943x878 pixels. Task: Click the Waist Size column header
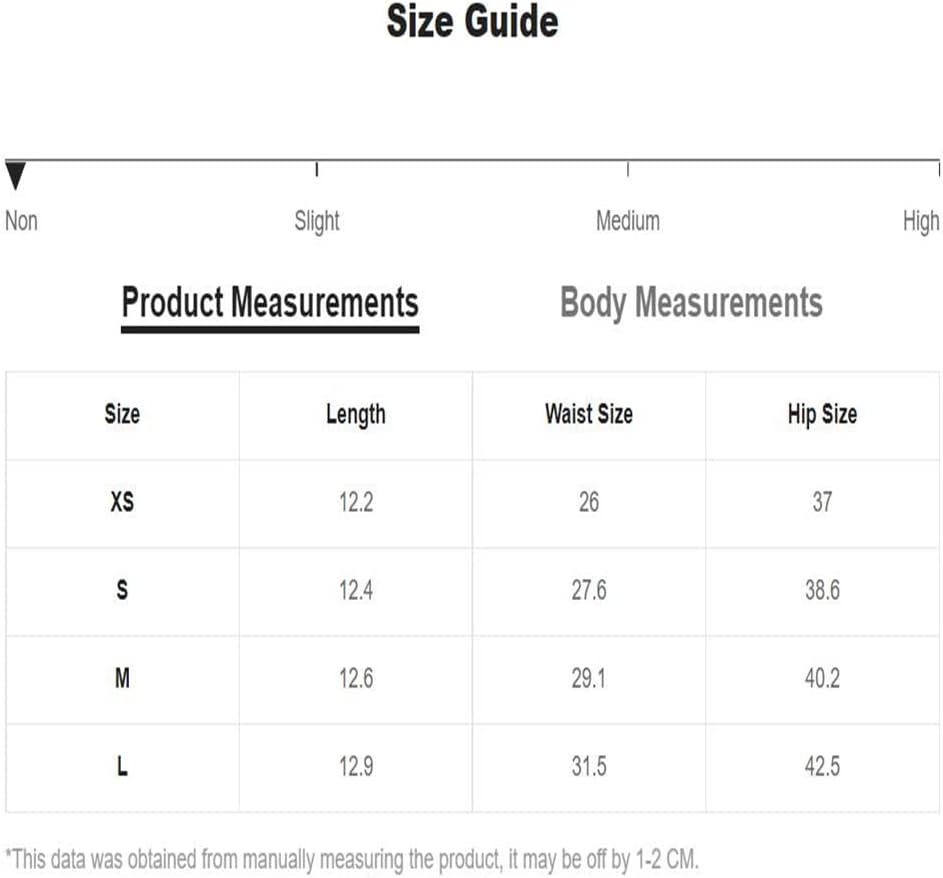click(x=589, y=414)
